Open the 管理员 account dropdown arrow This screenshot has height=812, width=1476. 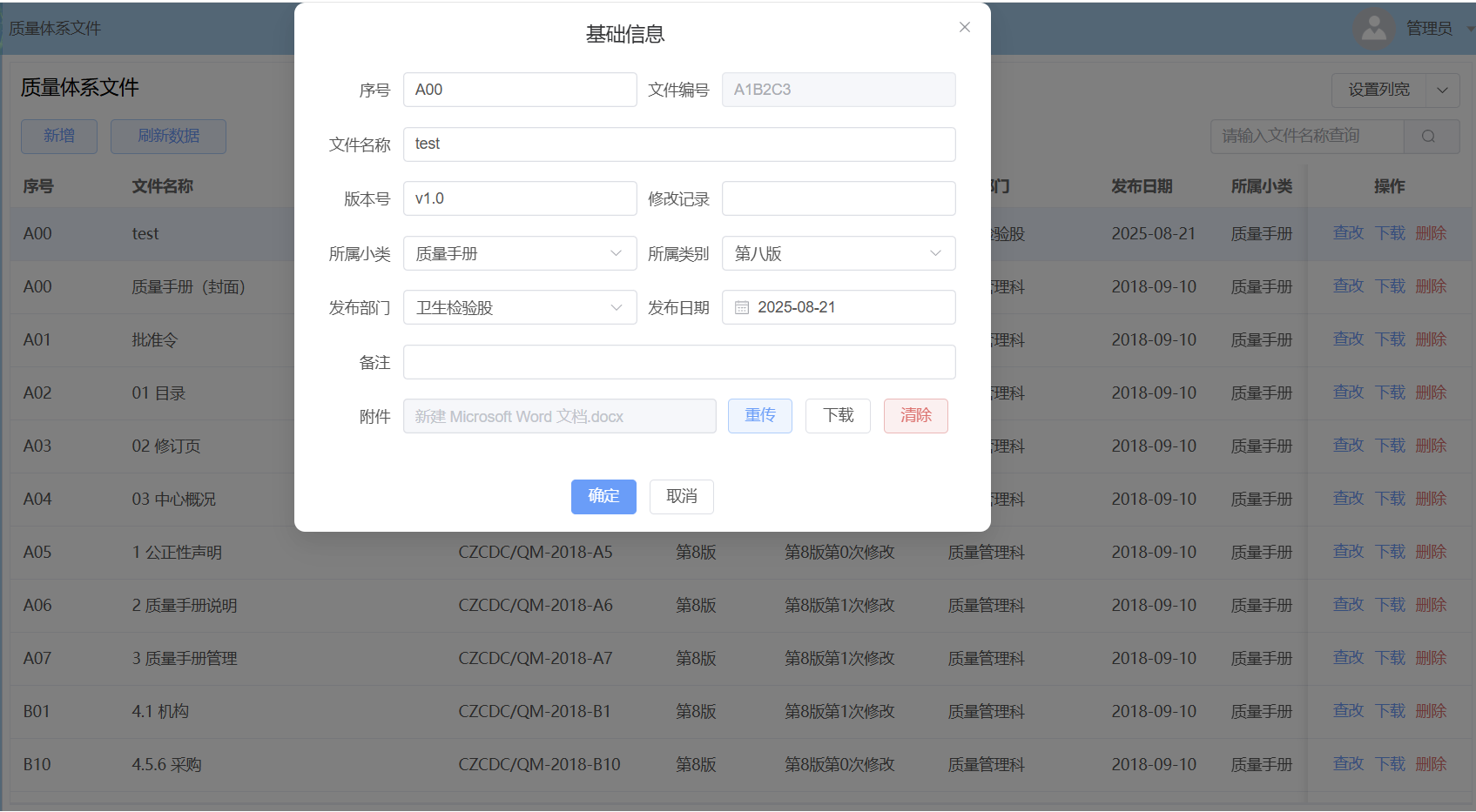tap(1470, 29)
